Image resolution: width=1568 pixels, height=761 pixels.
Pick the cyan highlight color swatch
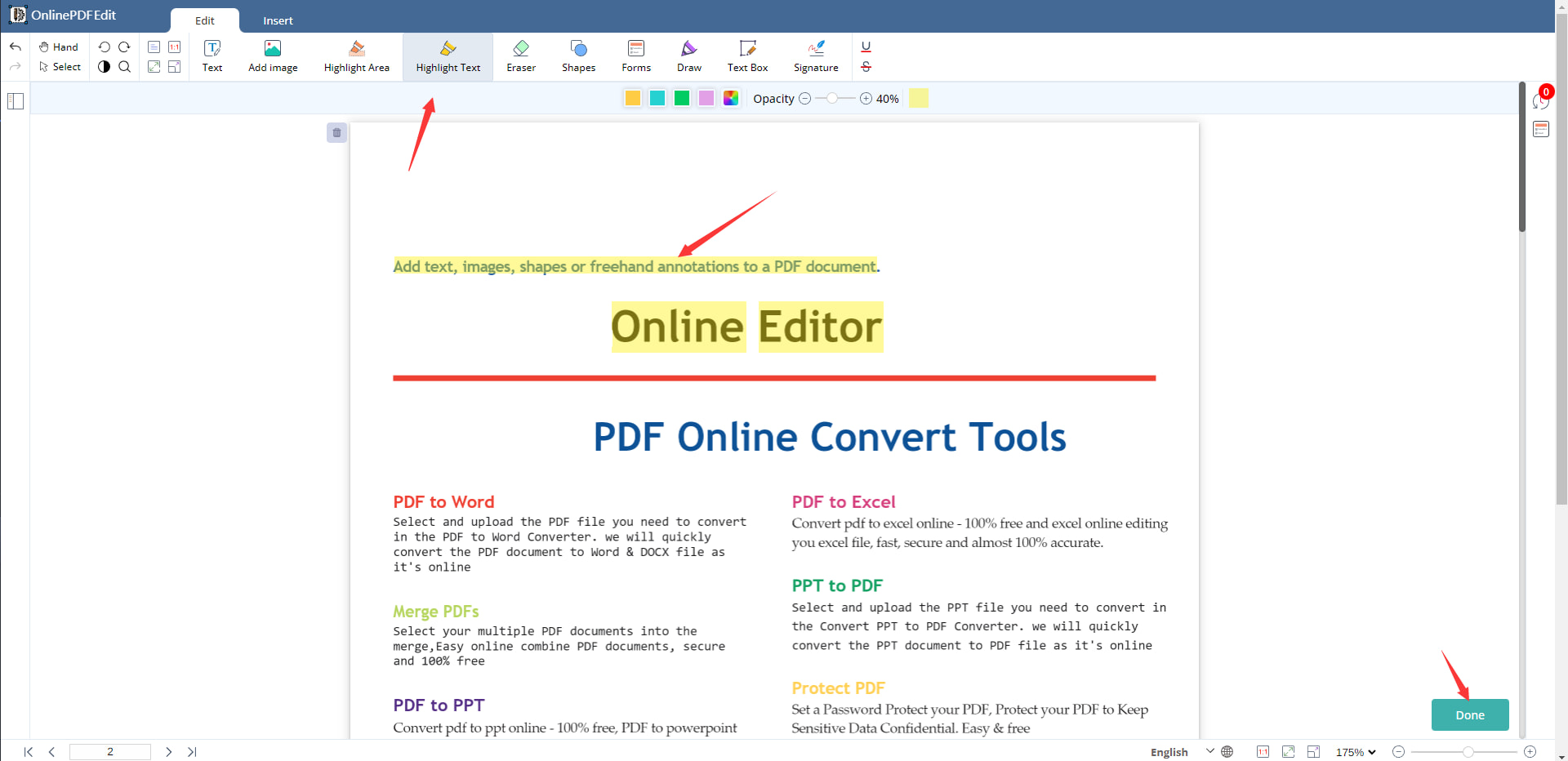pyautogui.click(x=657, y=99)
